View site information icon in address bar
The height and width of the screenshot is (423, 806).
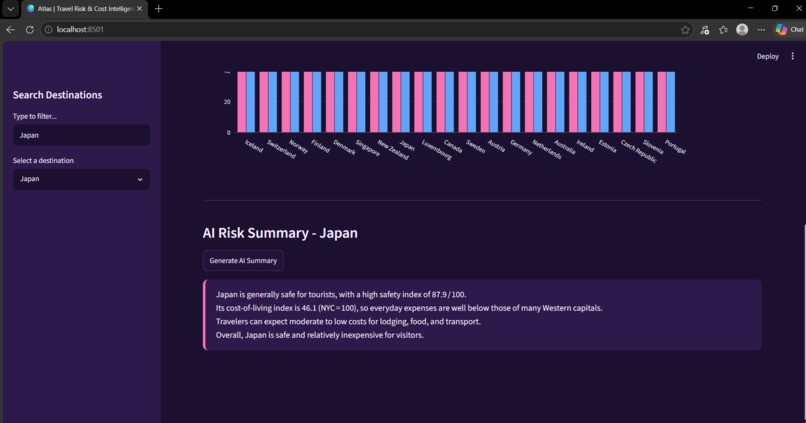pyautogui.click(x=48, y=30)
